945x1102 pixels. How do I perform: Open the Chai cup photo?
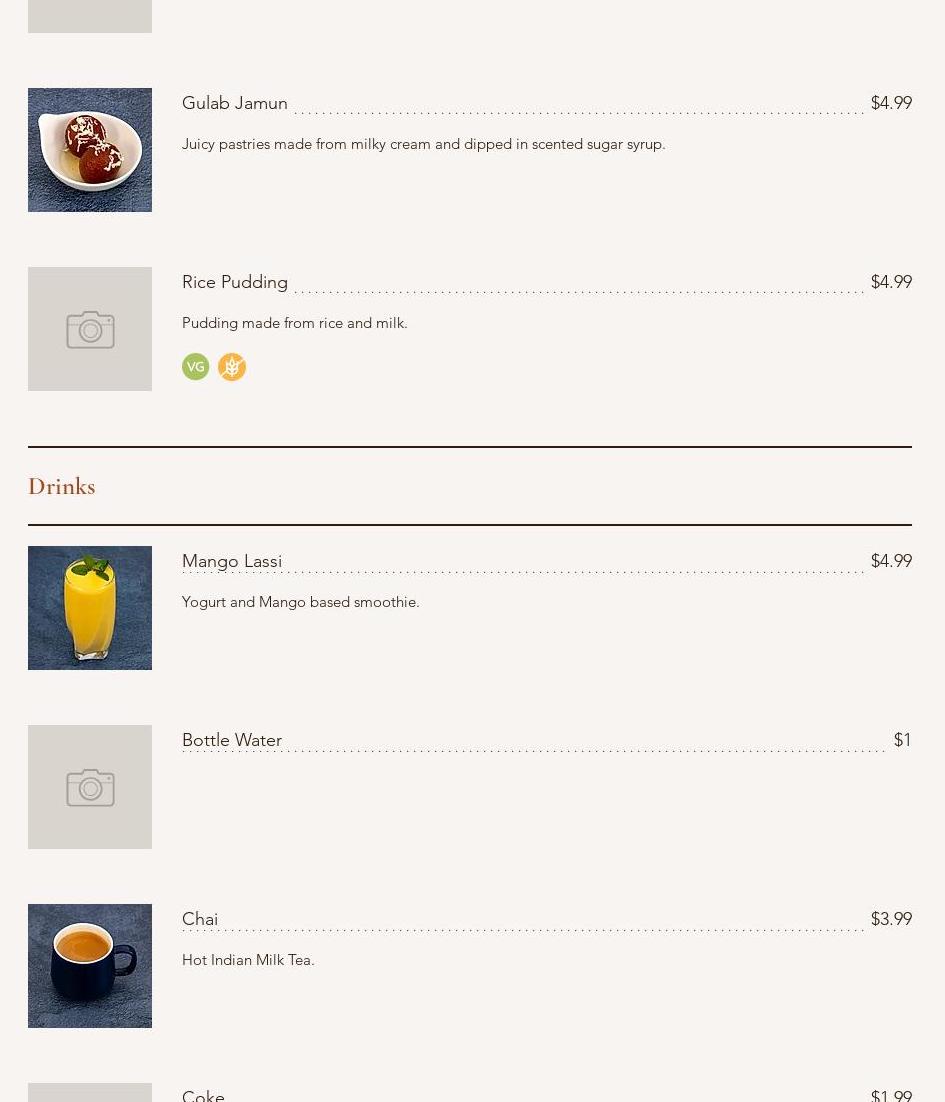coord(90,966)
